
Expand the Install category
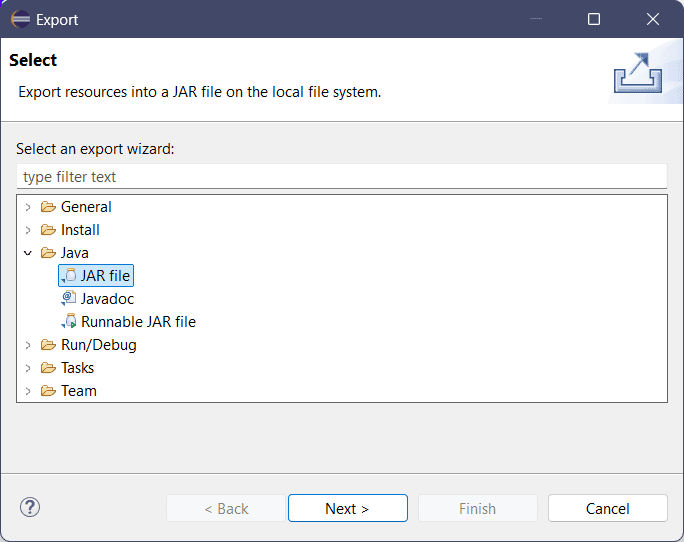point(28,230)
